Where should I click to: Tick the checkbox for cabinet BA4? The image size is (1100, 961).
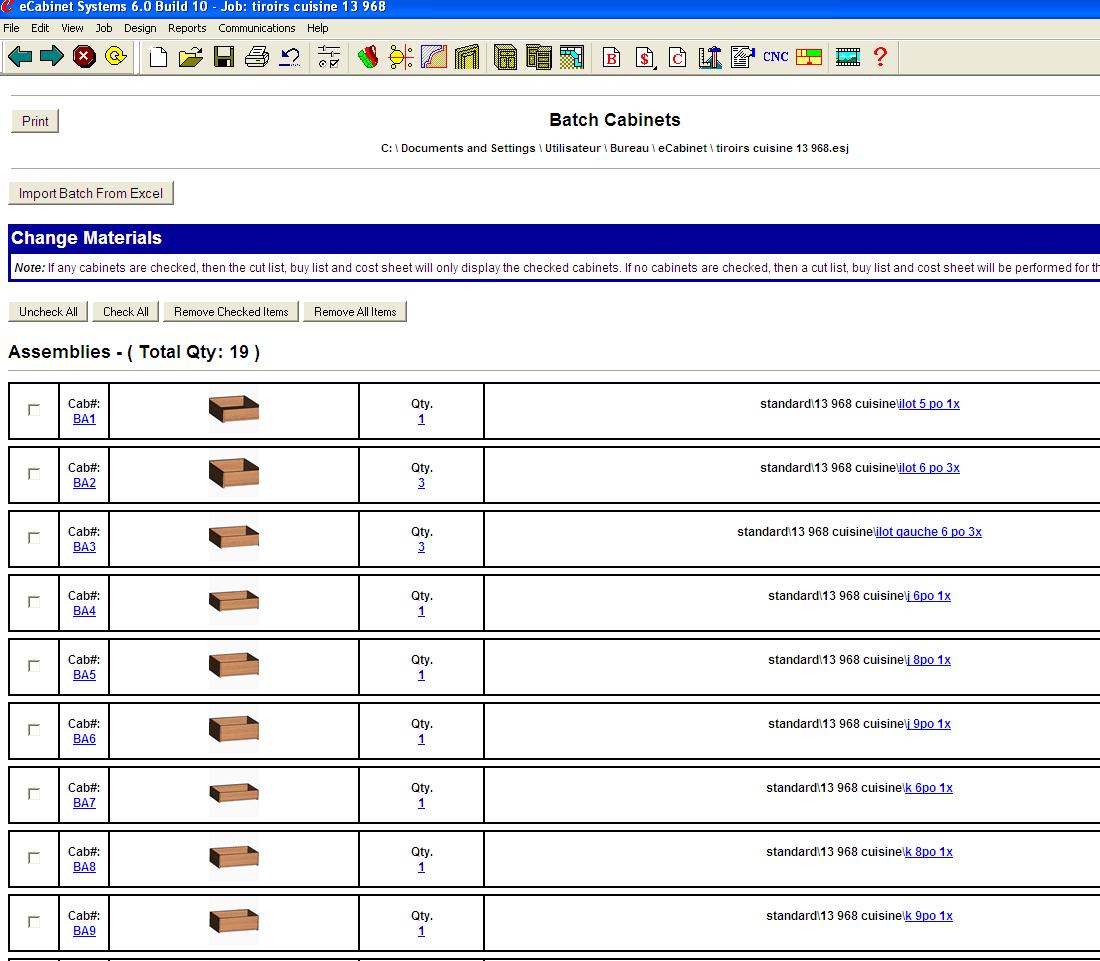coord(34,602)
